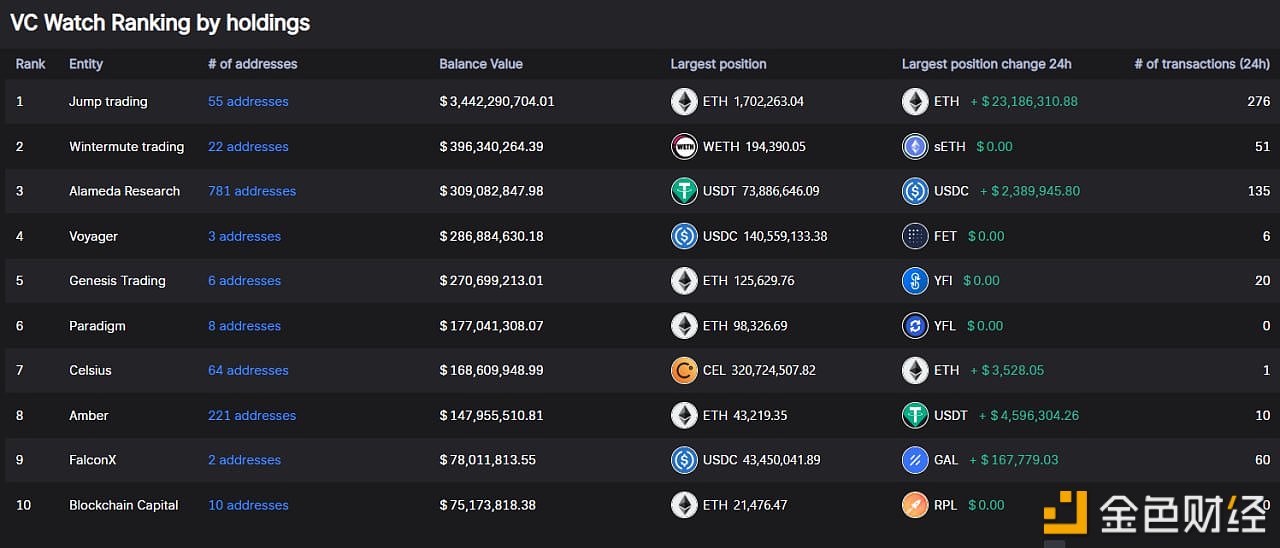Screen dimensions: 1280x548
Task: Click the USDC icon in Alameda Research's 24h change
Action: pyautogui.click(x=915, y=191)
